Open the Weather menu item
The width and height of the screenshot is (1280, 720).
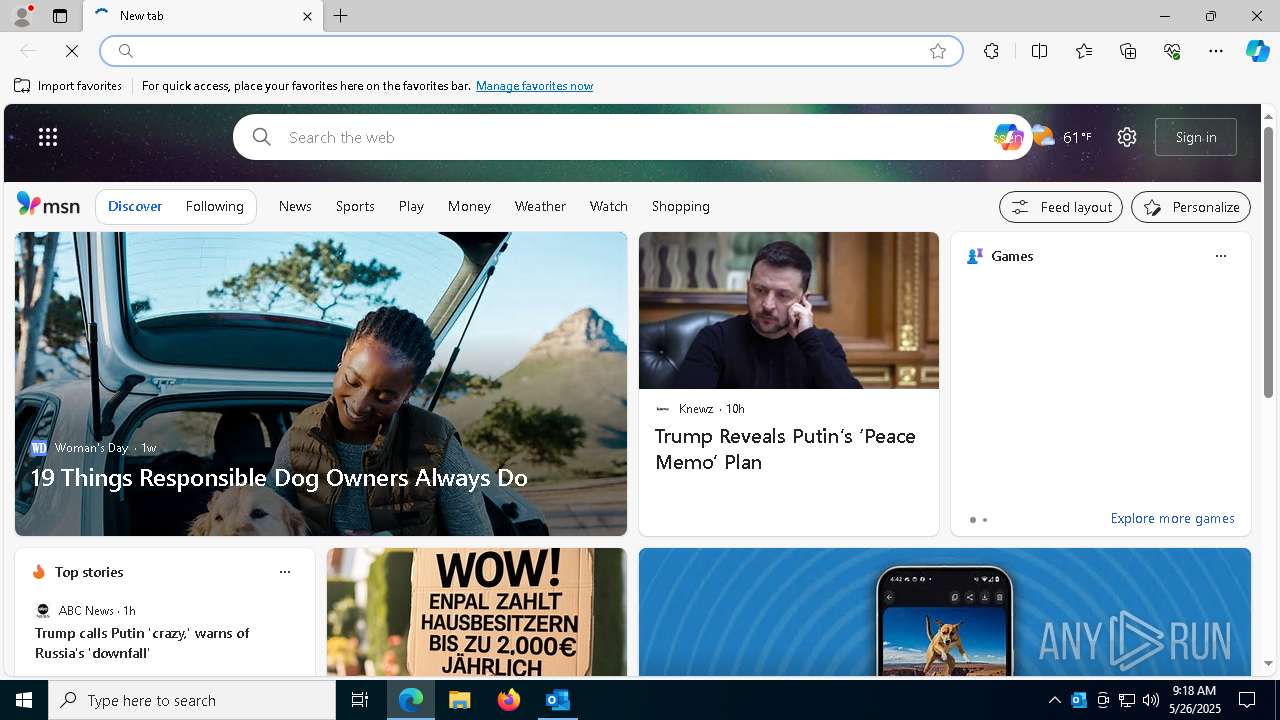point(540,206)
